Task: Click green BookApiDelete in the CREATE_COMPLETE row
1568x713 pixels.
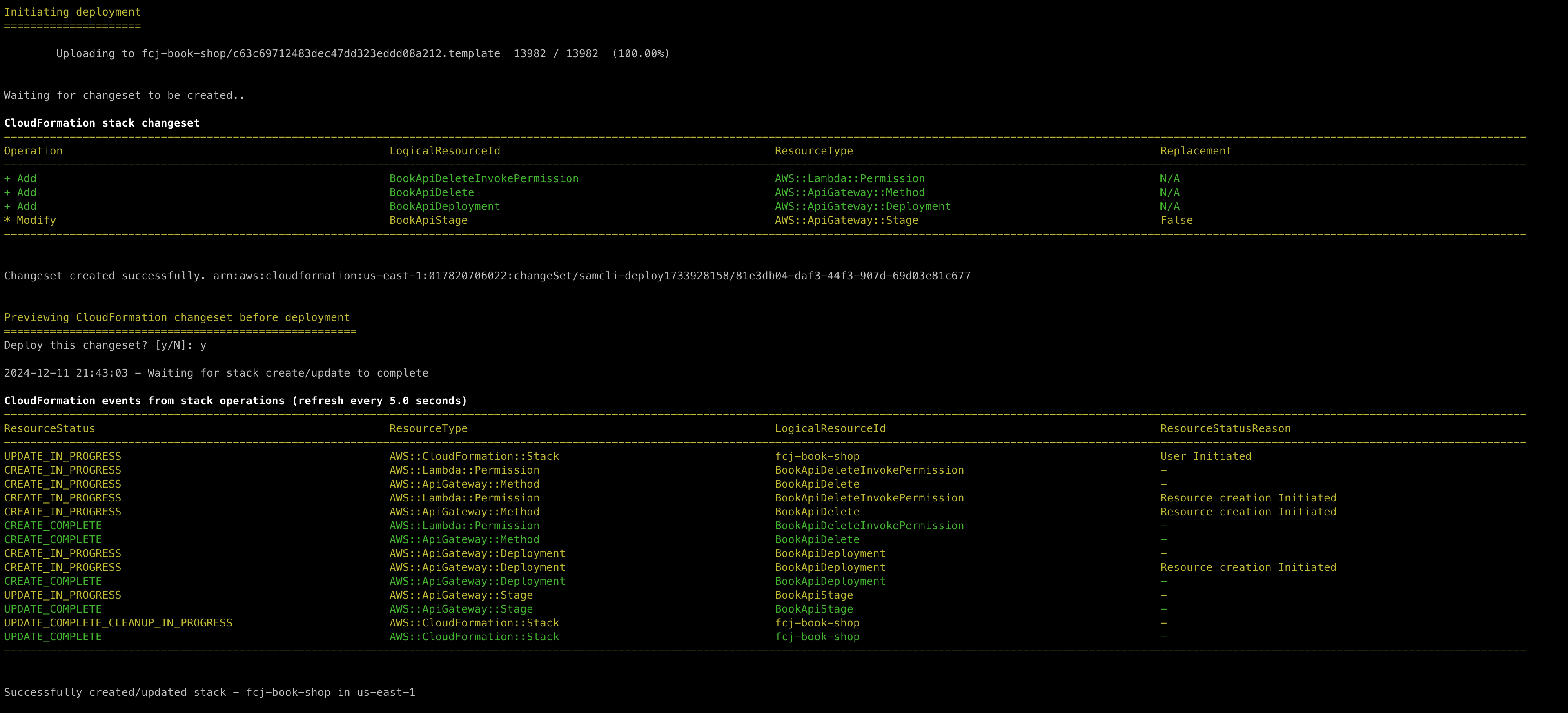Action: pyautogui.click(x=817, y=540)
